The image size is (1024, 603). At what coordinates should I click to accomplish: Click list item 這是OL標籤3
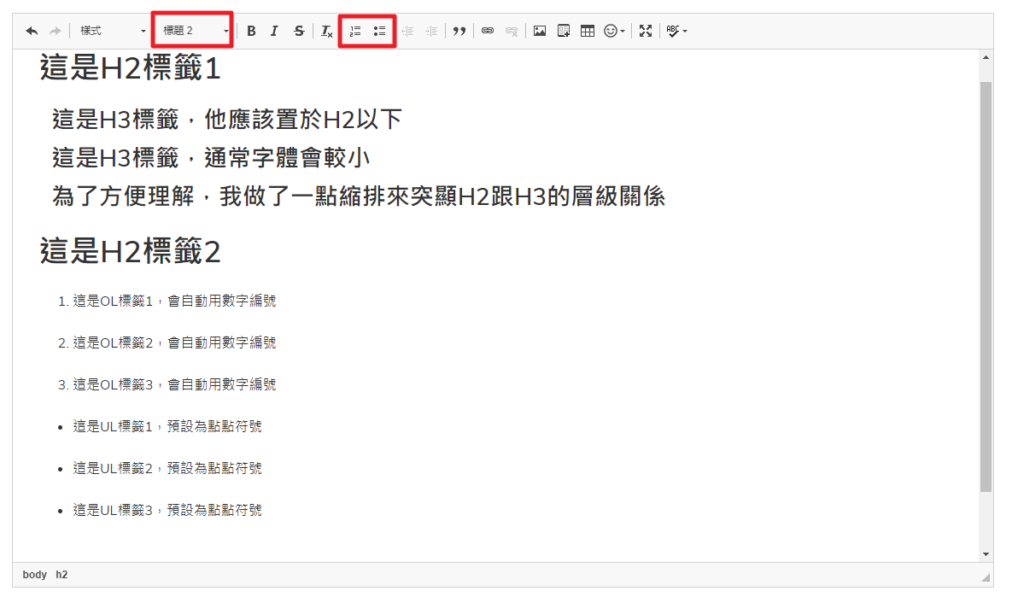pyautogui.click(x=174, y=385)
